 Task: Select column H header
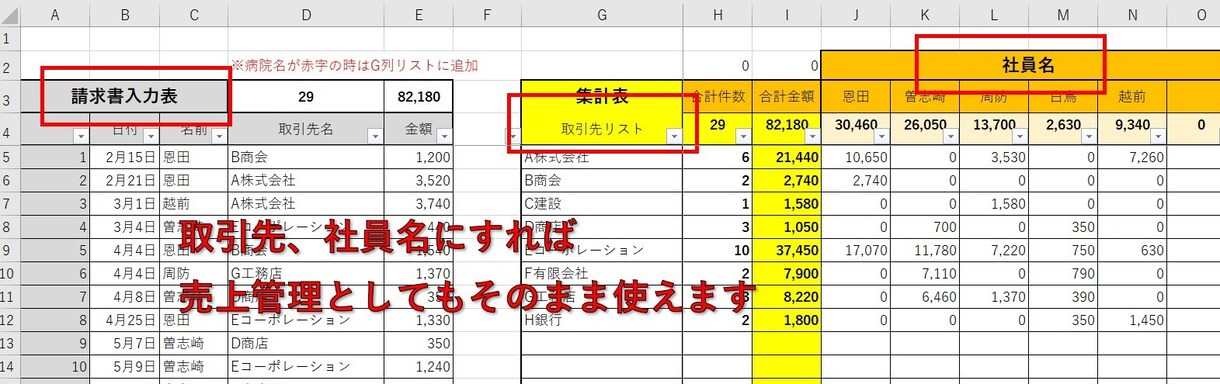click(x=717, y=14)
